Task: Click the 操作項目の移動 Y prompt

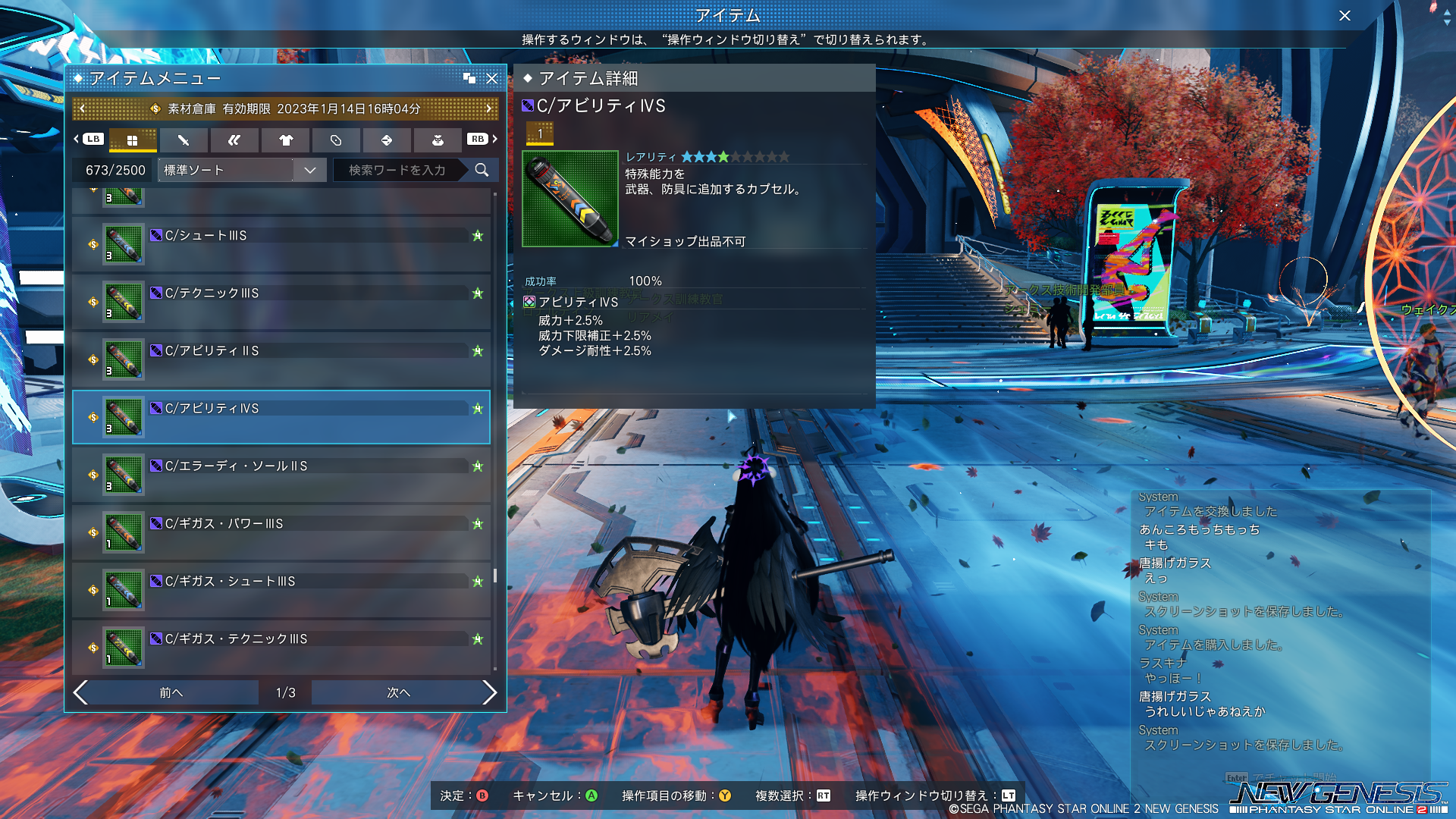Action: [676, 795]
